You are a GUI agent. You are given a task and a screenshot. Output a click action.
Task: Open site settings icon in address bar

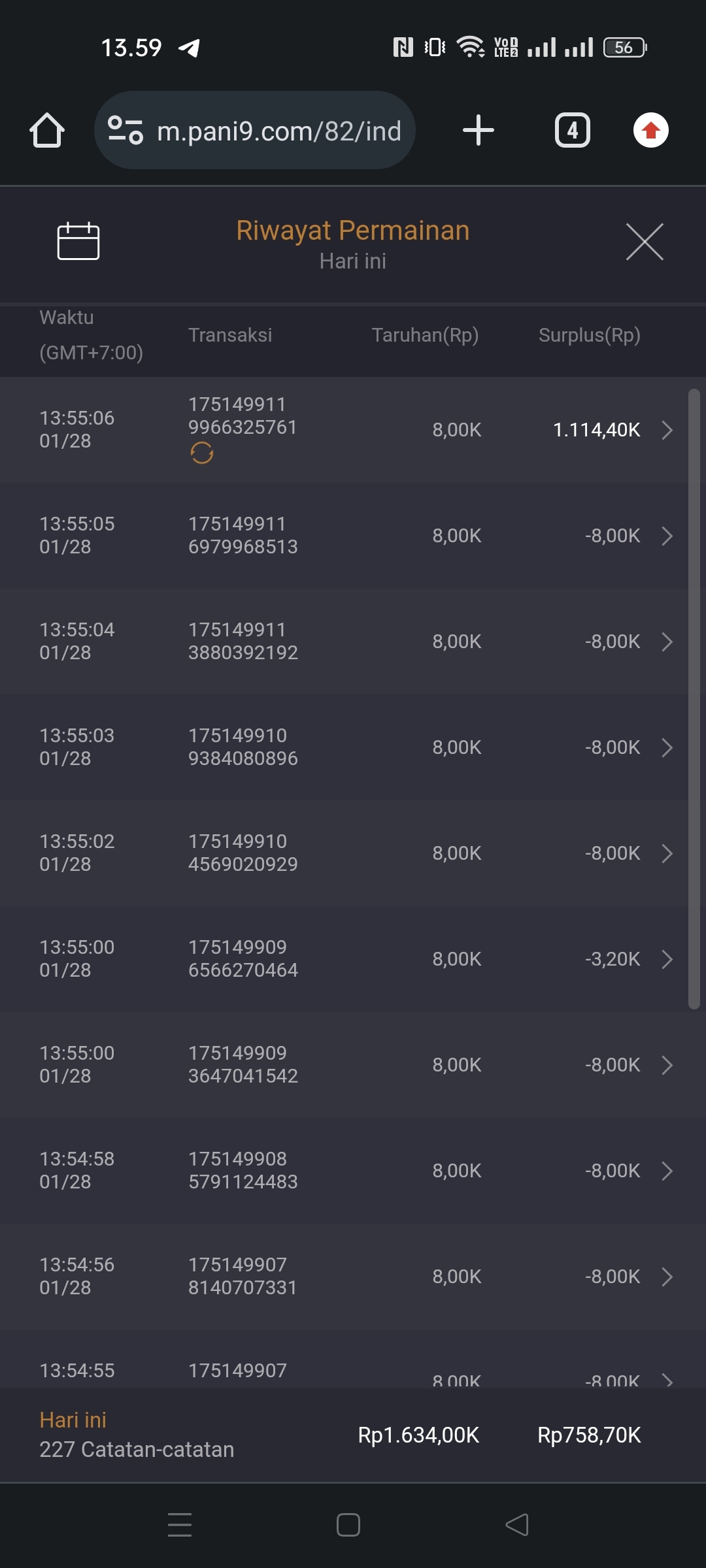(126, 130)
